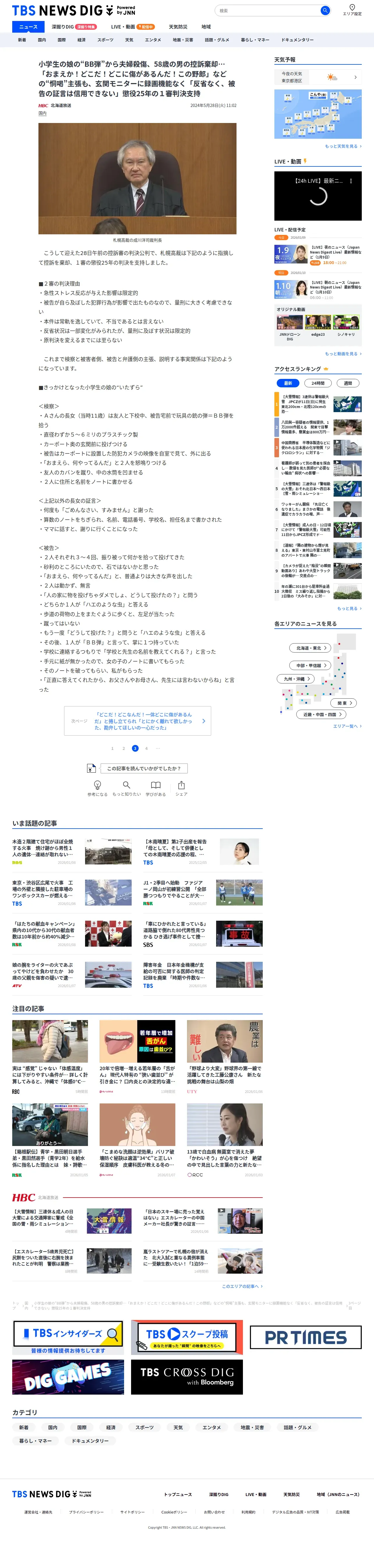Open 近畿・中国・四国 area news

pyautogui.click(x=320, y=715)
